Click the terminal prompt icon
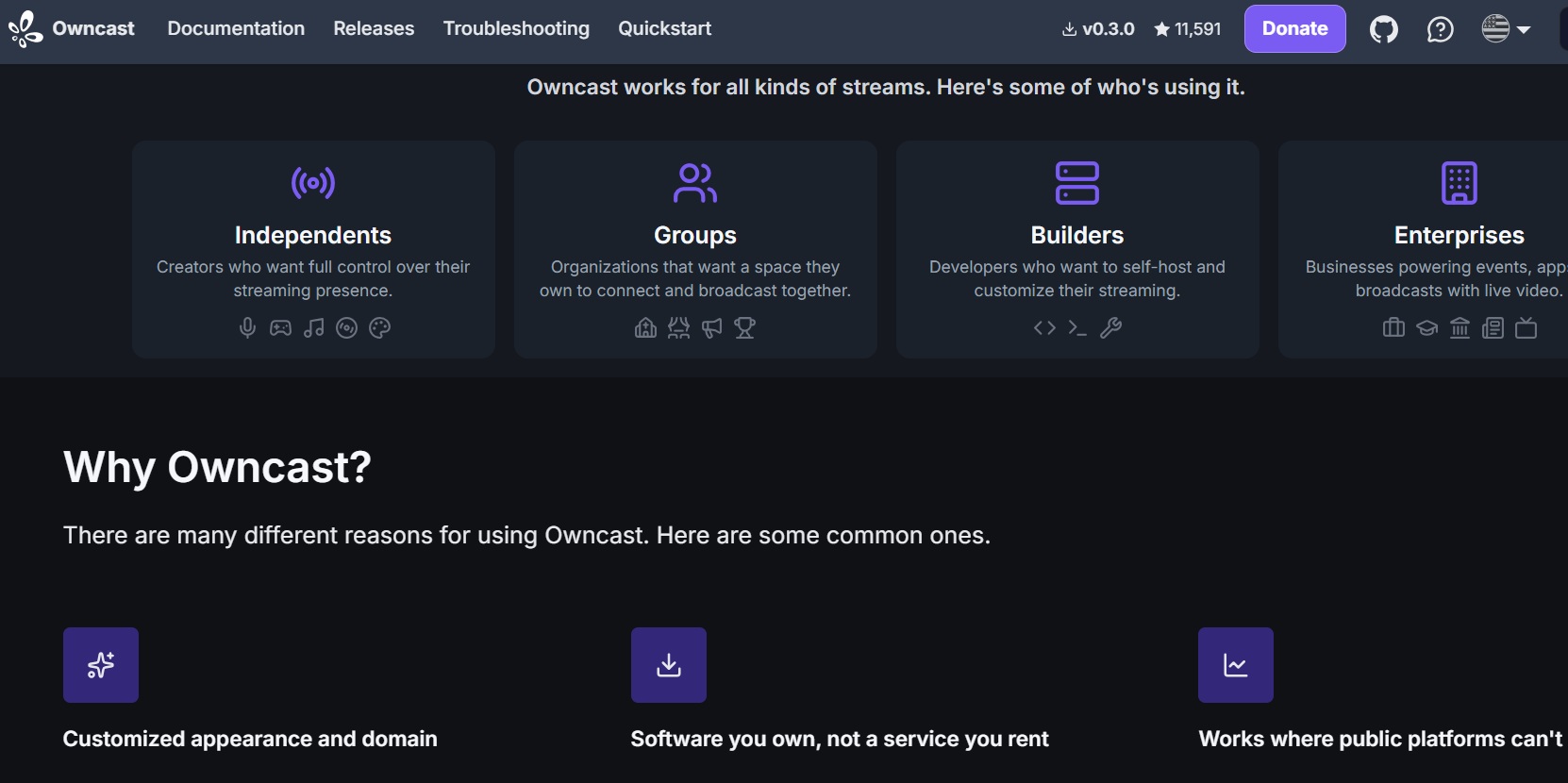 point(1077,327)
